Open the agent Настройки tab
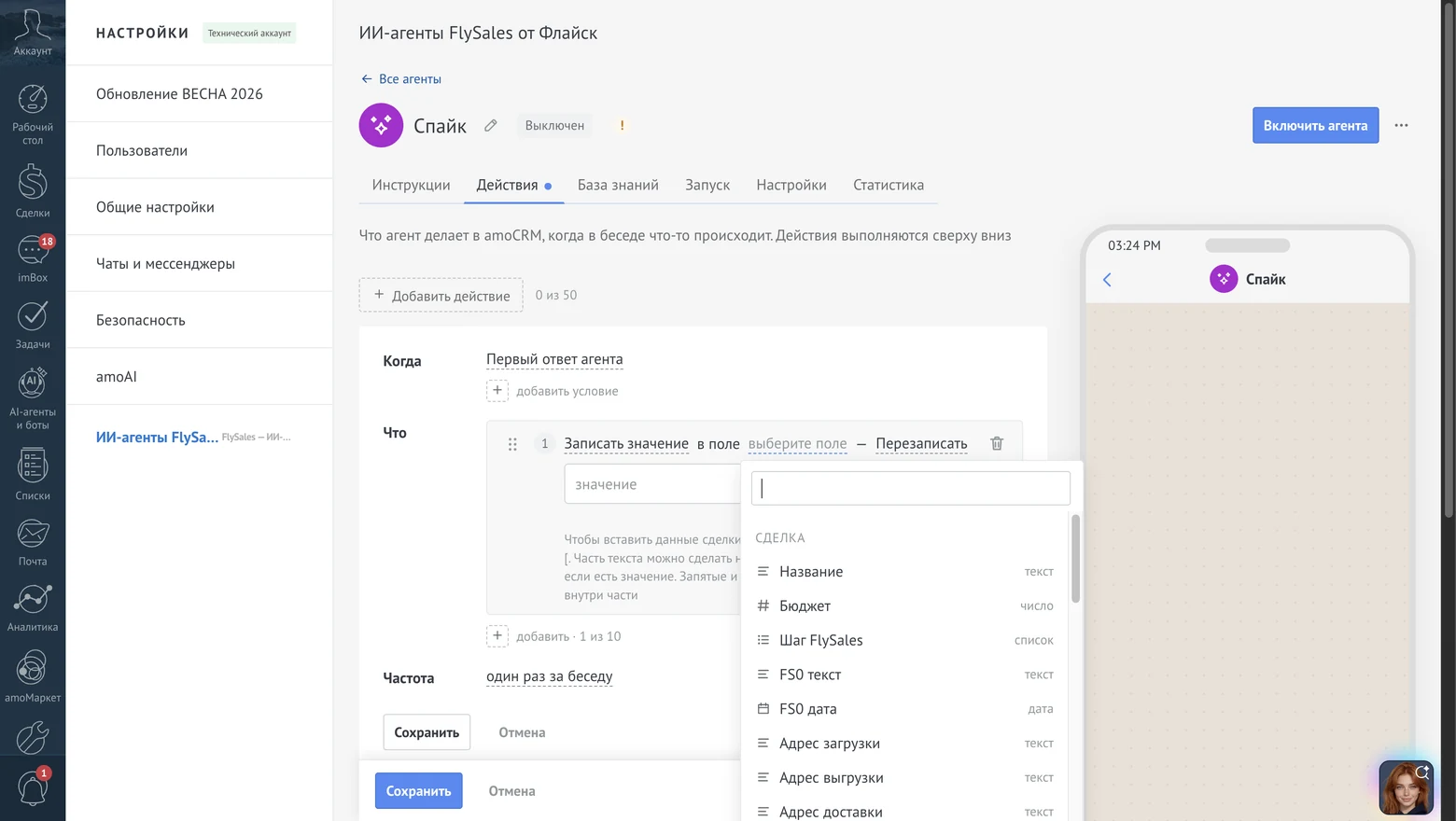This screenshot has height=821, width=1456. click(x=791, y=185)
